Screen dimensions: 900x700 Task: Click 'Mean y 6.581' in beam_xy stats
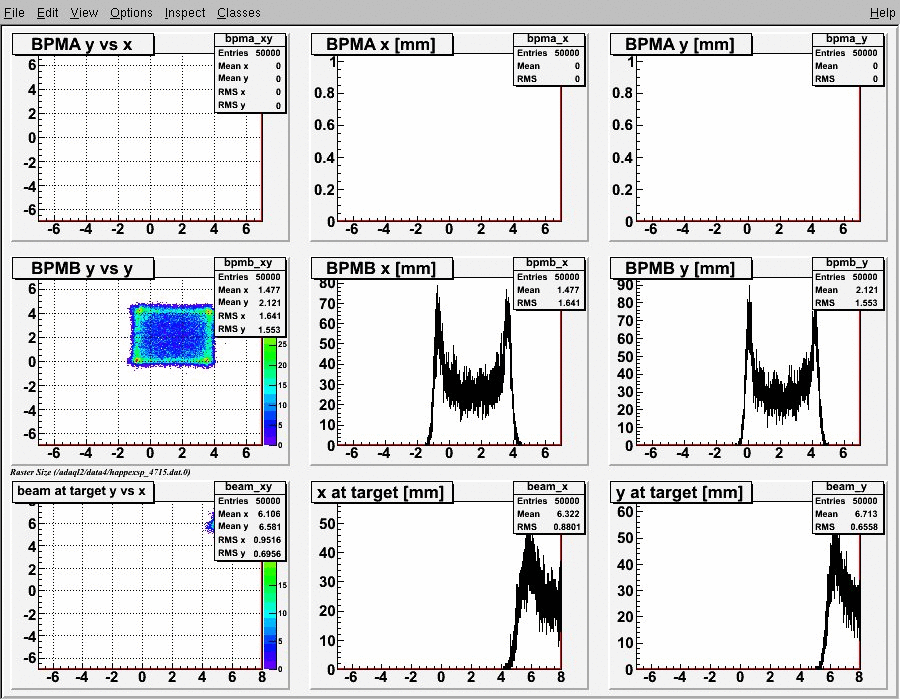(250, 527)
